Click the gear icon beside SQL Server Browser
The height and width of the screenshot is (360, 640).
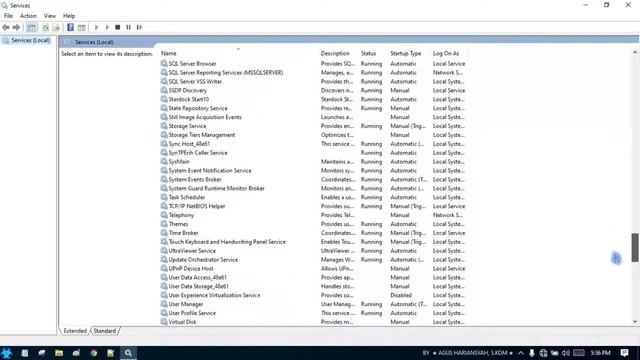pyautogui.click(x=164, y=63)
